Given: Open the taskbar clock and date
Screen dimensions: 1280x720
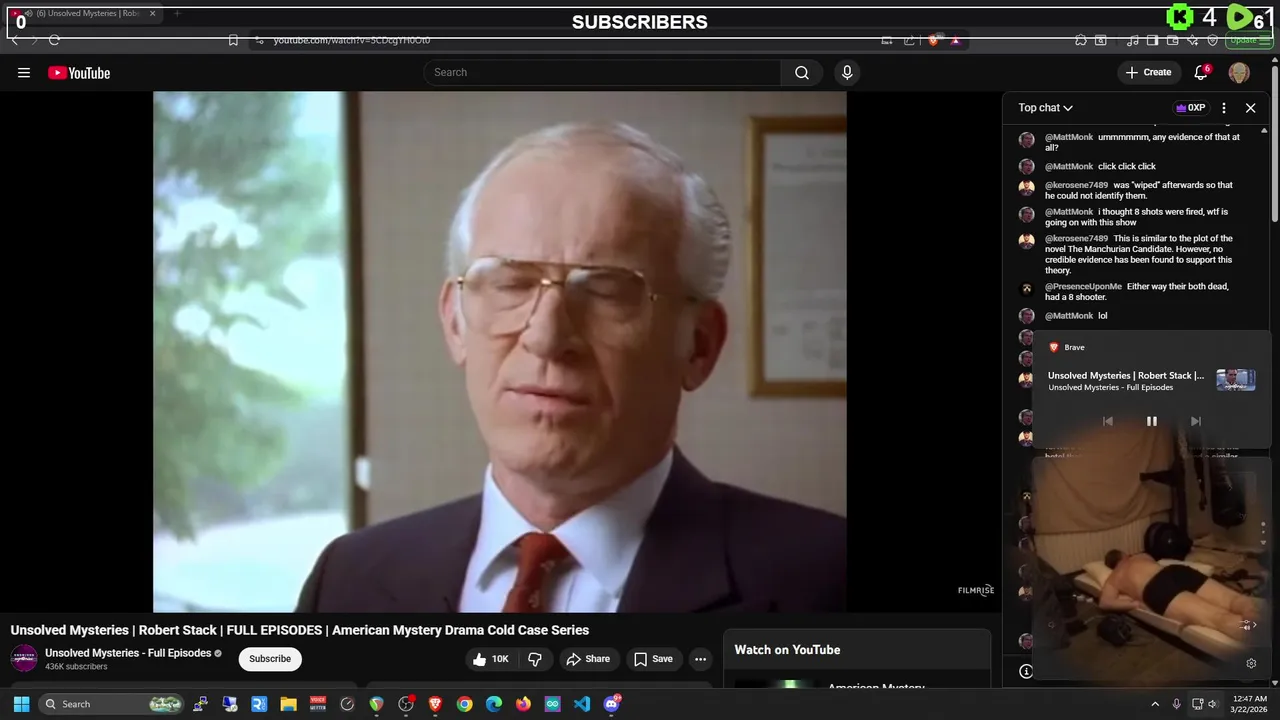Looking at the screenshot, I should [1250, 704].
